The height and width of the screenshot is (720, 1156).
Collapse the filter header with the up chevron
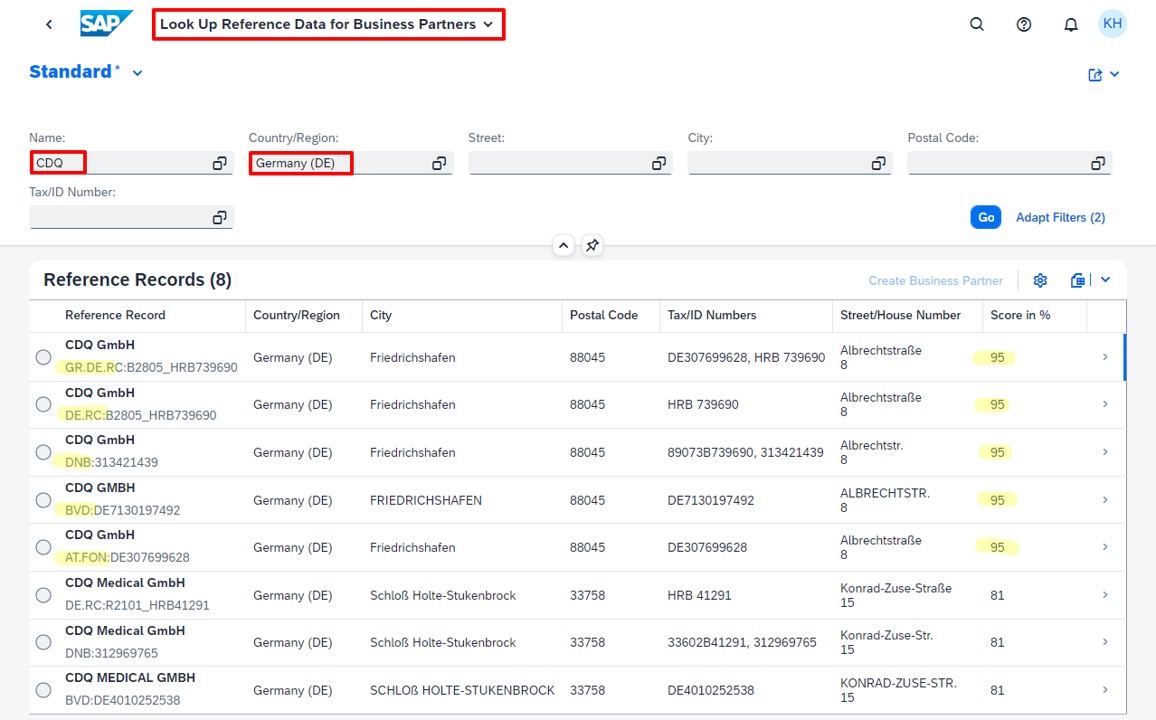pyautogui.click(x=563, y=245)
